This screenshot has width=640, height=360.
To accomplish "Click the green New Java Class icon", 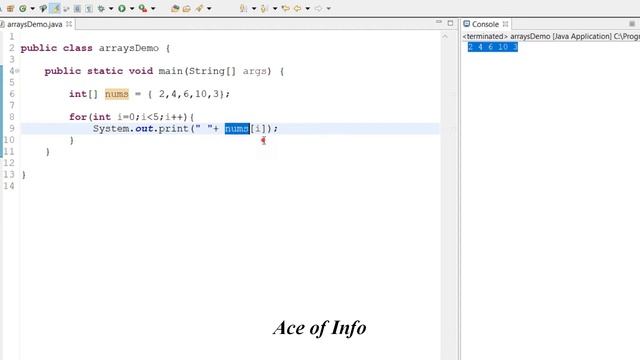I will [x=23, y=8].
